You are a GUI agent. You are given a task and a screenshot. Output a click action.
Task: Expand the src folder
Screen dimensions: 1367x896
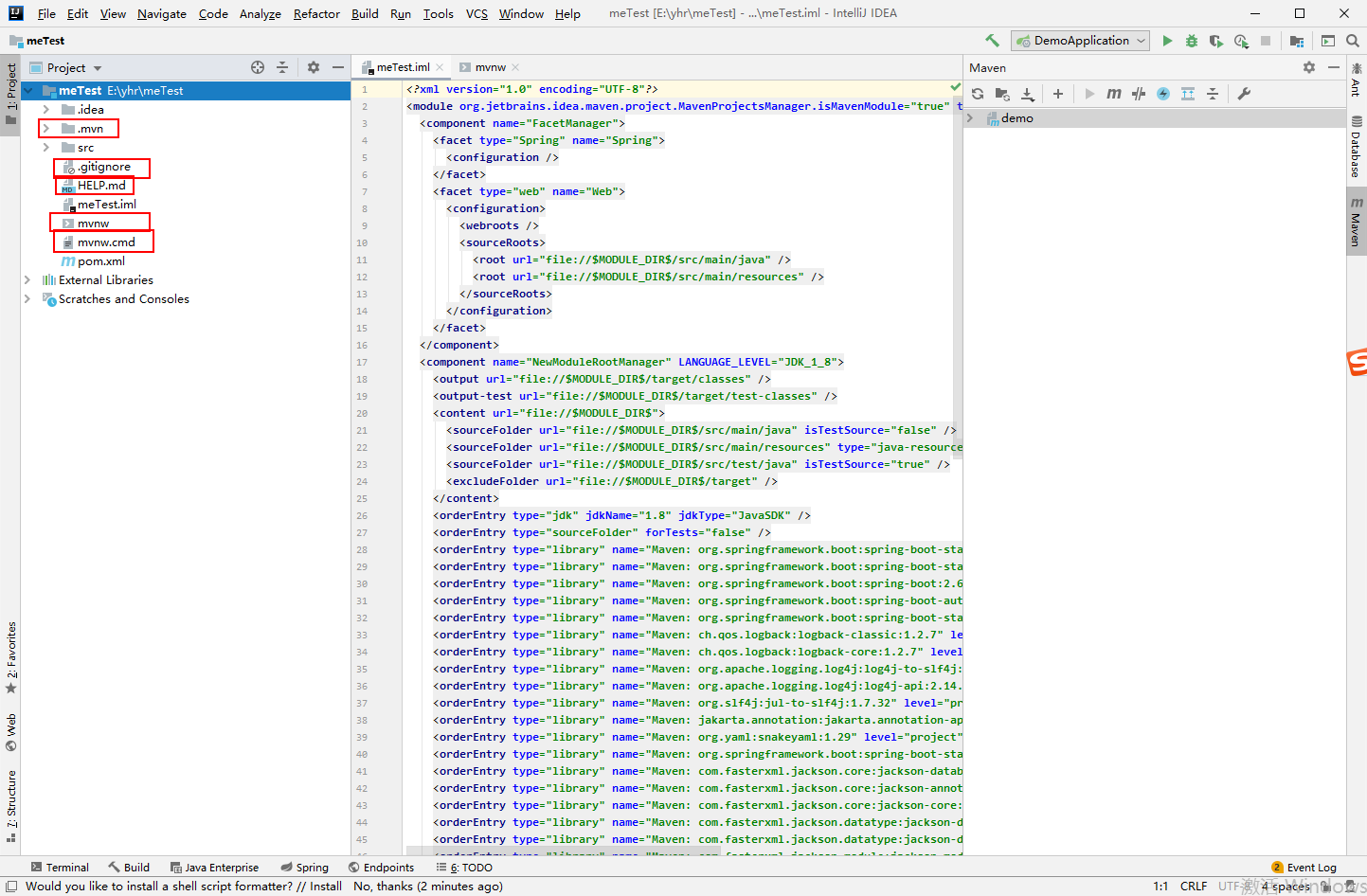[x=45, y=148]
